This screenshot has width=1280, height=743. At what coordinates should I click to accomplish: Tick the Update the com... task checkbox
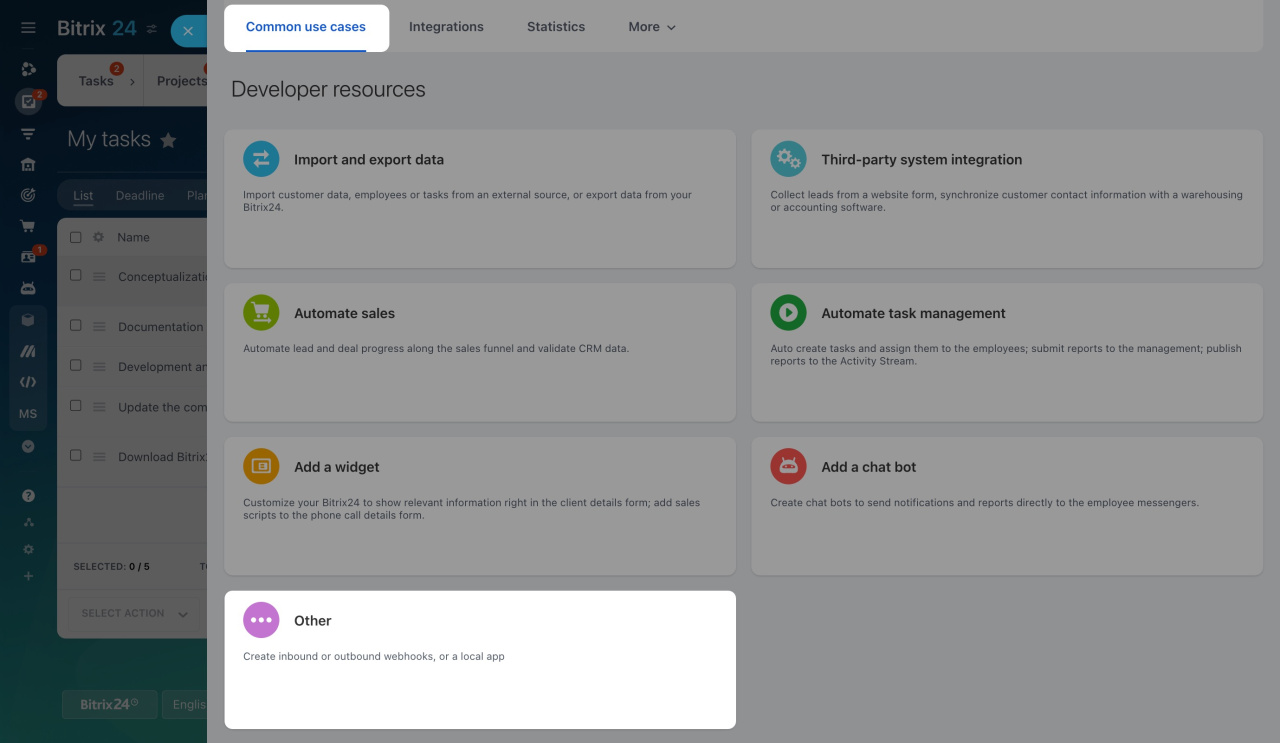[x=76, y=405]
